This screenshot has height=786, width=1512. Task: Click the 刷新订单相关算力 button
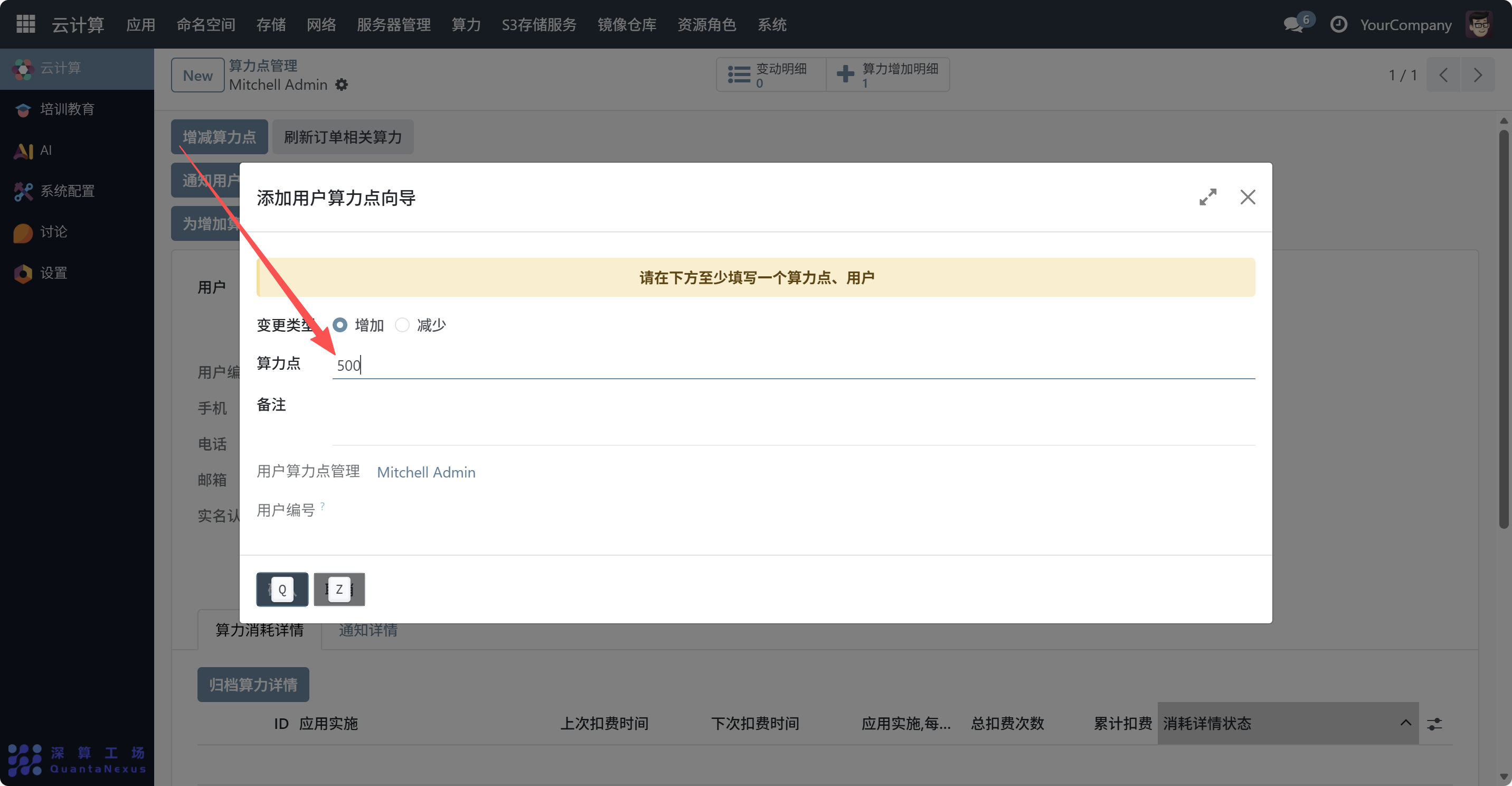point(343,137)
